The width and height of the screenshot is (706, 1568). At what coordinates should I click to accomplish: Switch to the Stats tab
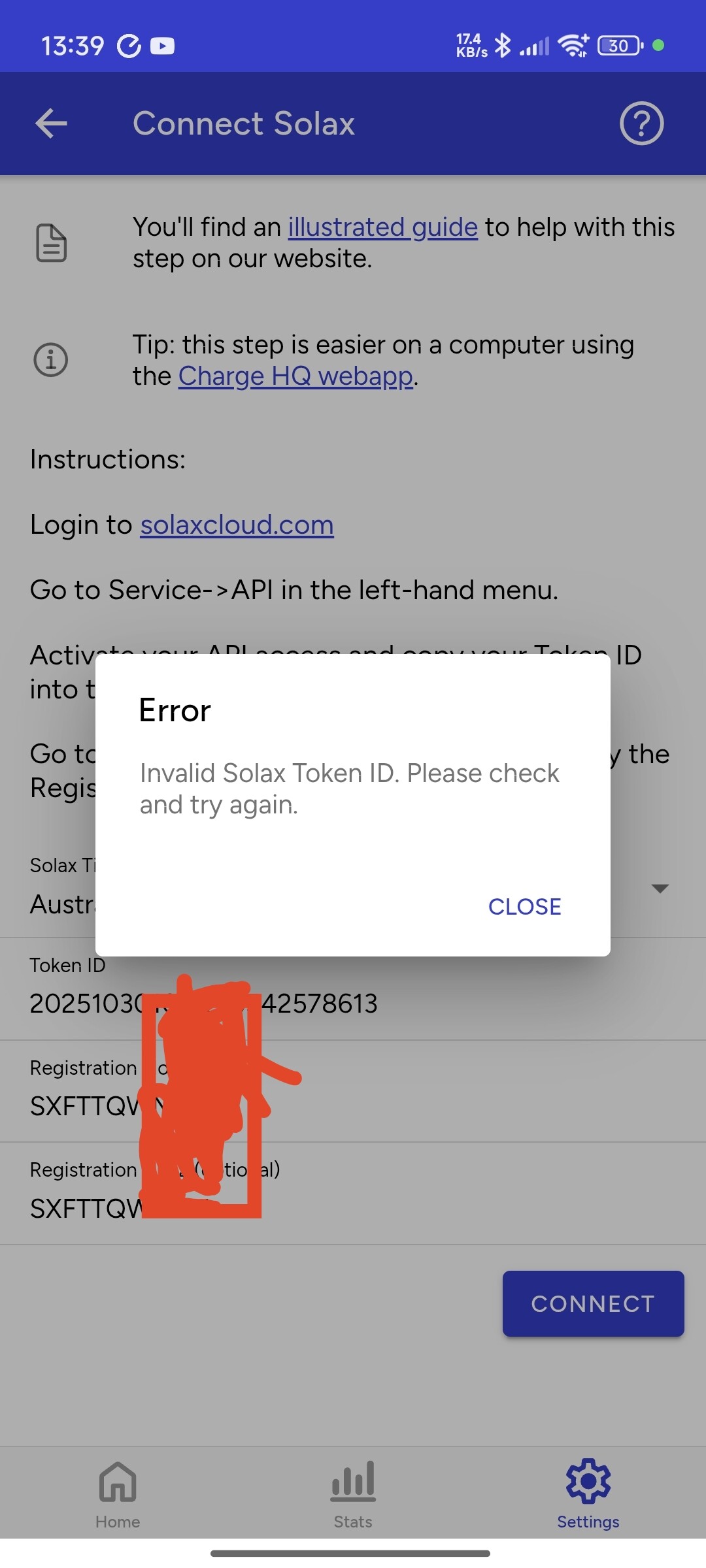[x=353, y=1494]
